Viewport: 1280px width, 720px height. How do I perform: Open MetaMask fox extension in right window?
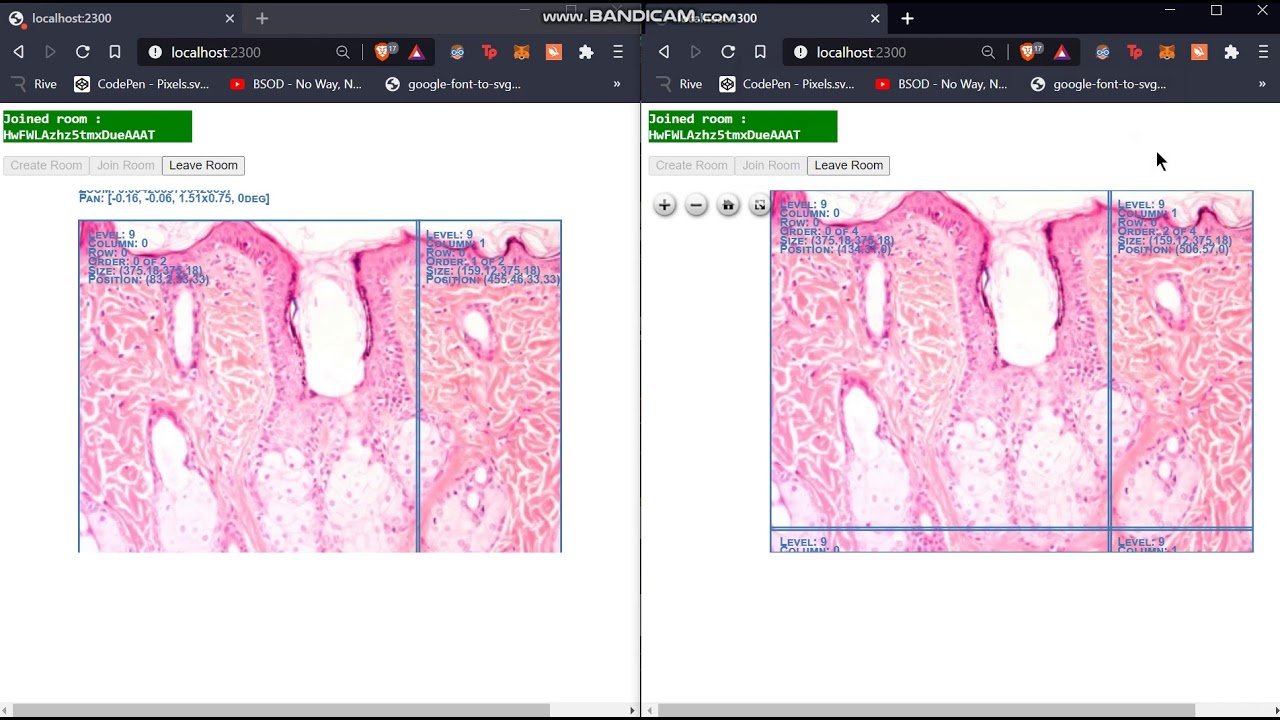(x=1167, y=52)
